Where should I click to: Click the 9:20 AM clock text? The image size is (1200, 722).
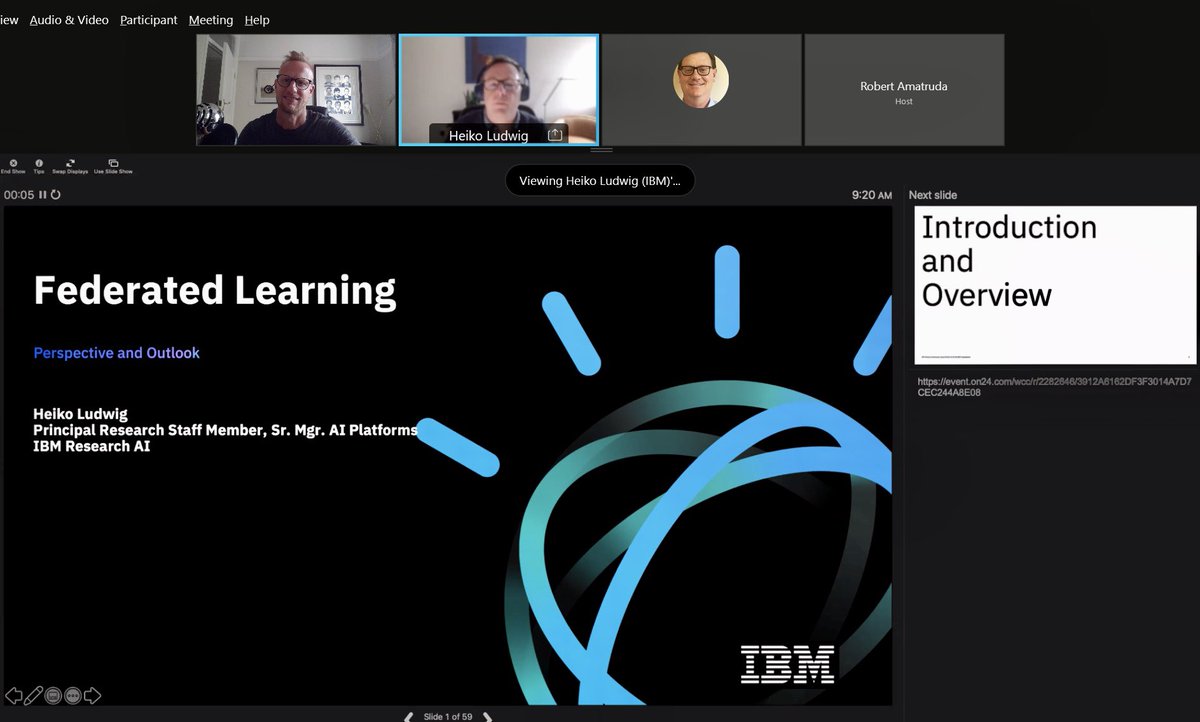click(872, 195)
